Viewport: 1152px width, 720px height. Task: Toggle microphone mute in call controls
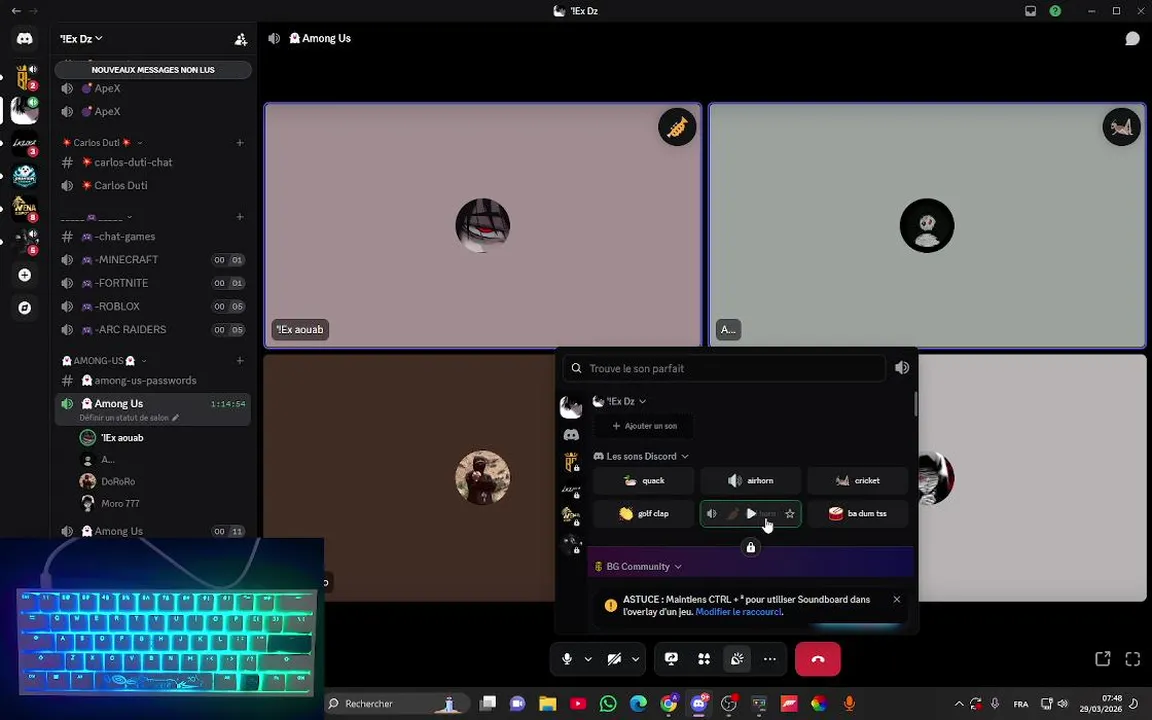click(x=566, y=659)
